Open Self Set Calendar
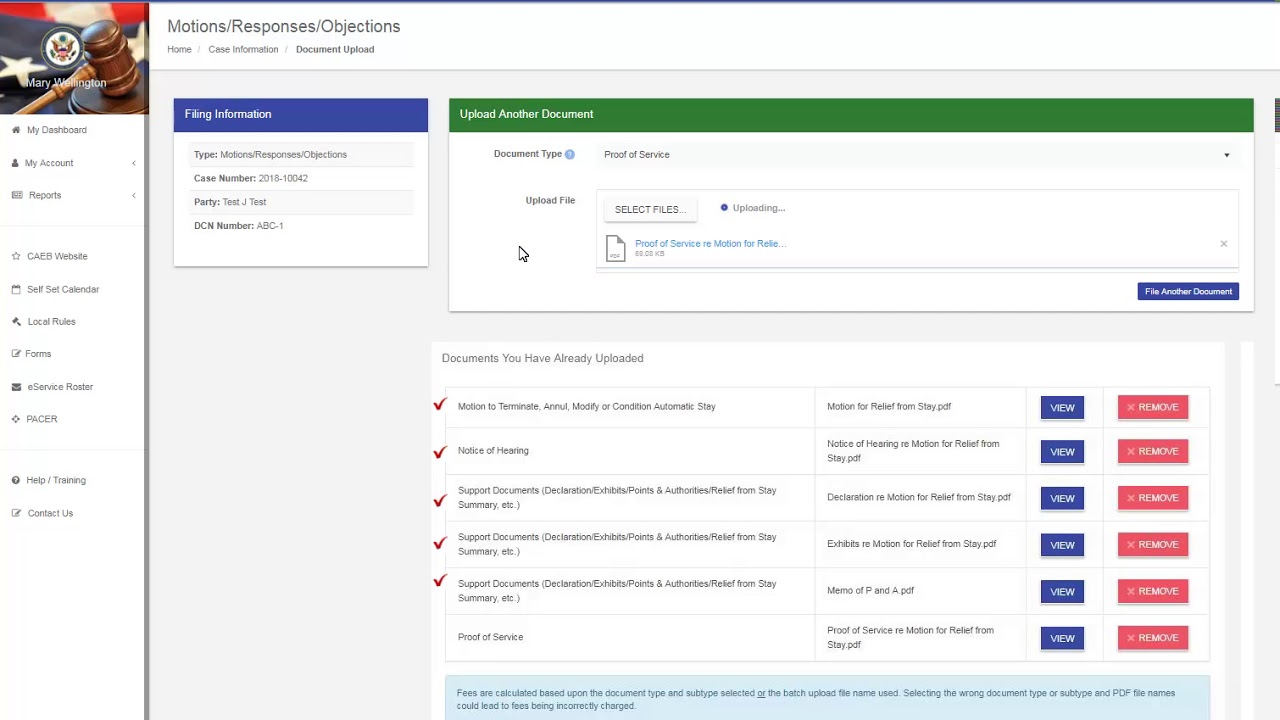The width and height of the screenshot is (1280, 720). coord(63,289)
